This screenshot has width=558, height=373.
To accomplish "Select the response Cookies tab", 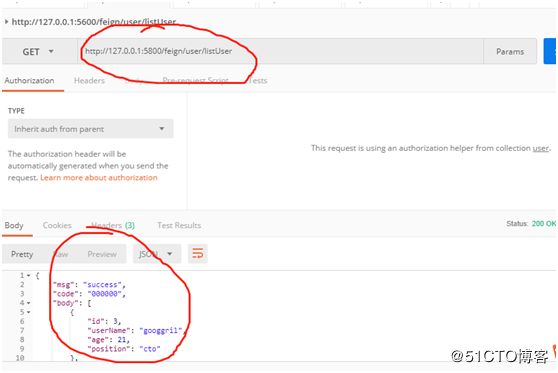I will coord(57,225).
